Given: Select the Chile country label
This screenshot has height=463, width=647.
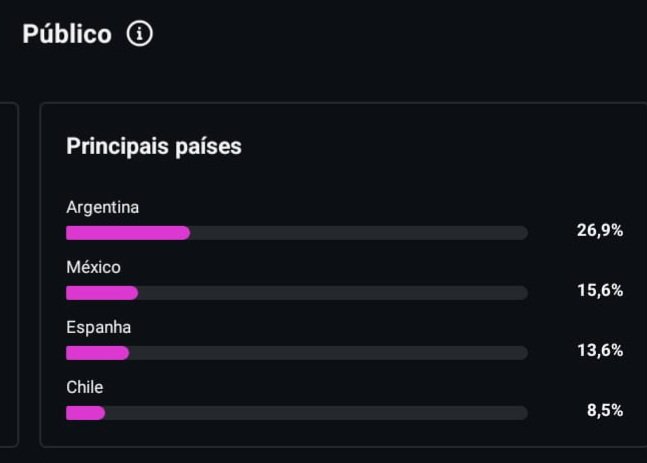Looking at the screenshot, I should 85,388.
